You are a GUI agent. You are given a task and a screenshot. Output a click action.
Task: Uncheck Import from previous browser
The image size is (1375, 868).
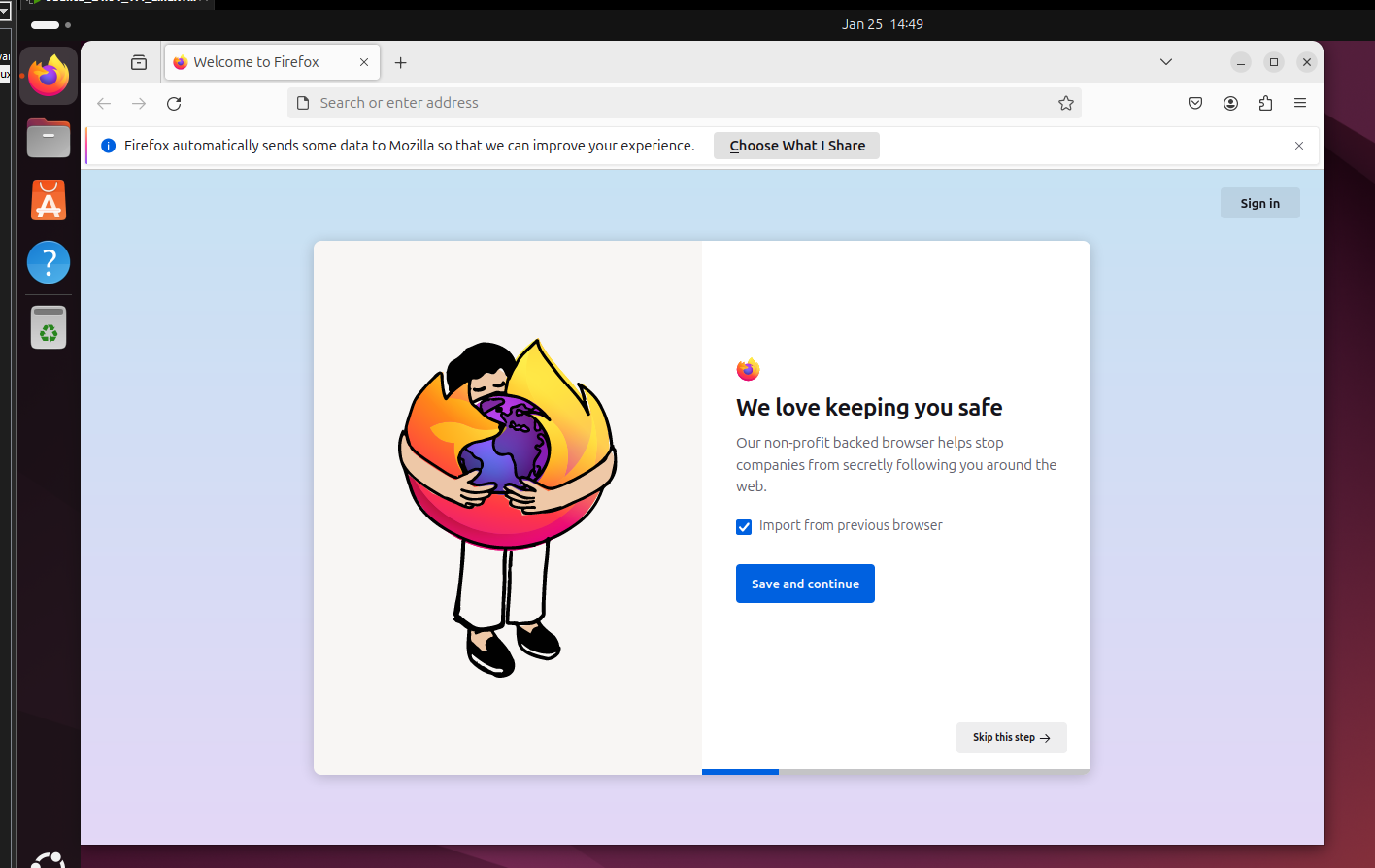744,527
